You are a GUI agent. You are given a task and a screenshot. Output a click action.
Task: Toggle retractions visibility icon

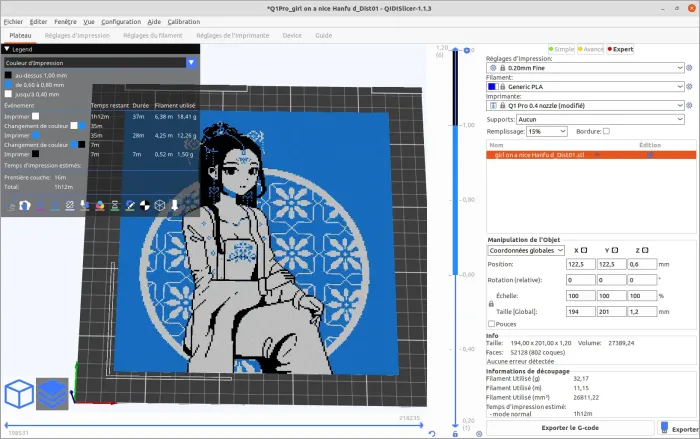coord(40,205)
